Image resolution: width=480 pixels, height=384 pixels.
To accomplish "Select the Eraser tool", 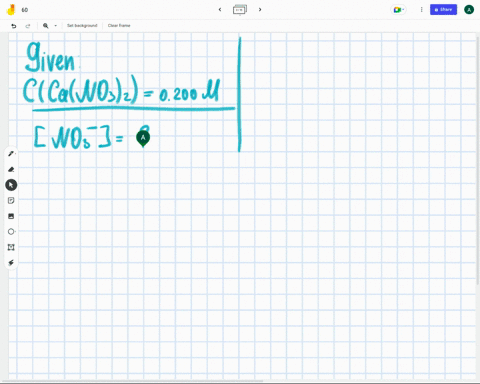I will point(11,169).
